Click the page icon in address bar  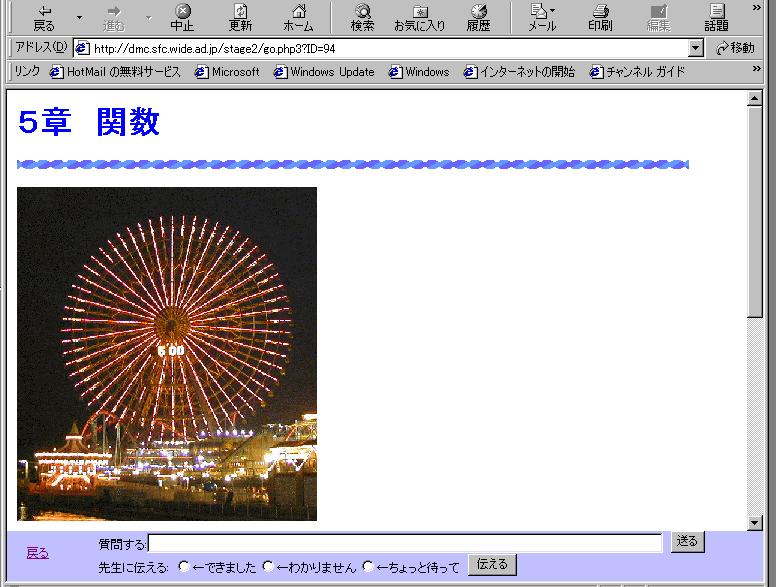(82, 49)
